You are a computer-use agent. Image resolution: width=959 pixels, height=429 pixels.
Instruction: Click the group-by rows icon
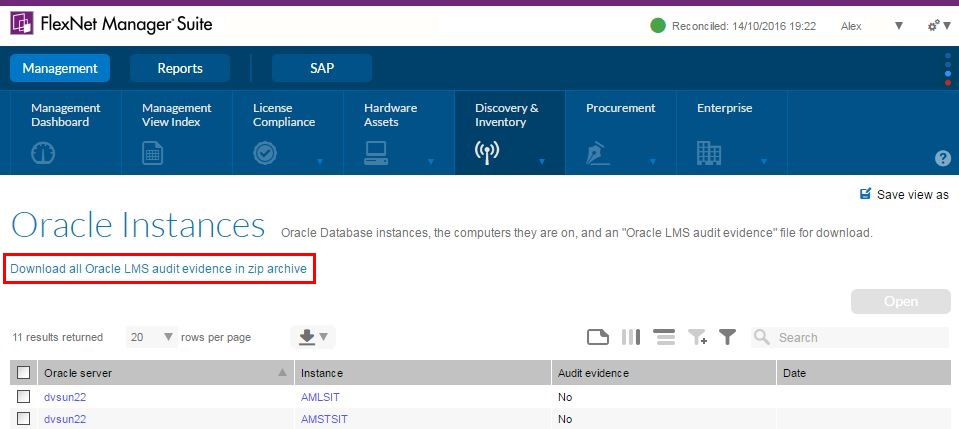[664, 337]
